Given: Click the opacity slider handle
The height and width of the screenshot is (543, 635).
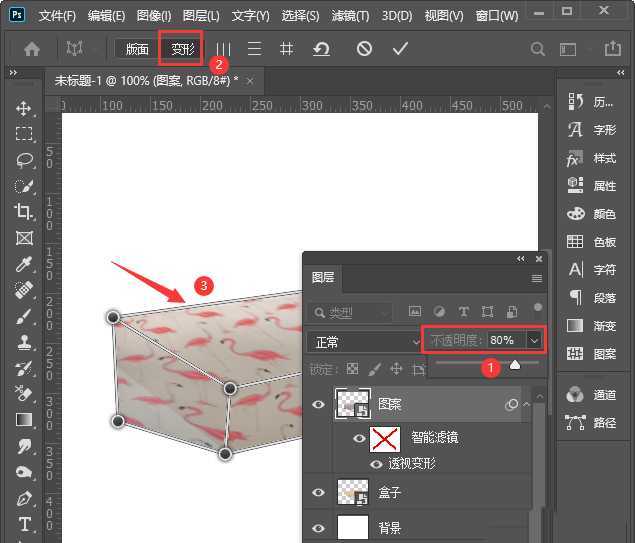Looking at the screenshot, I should coord(515,365).
